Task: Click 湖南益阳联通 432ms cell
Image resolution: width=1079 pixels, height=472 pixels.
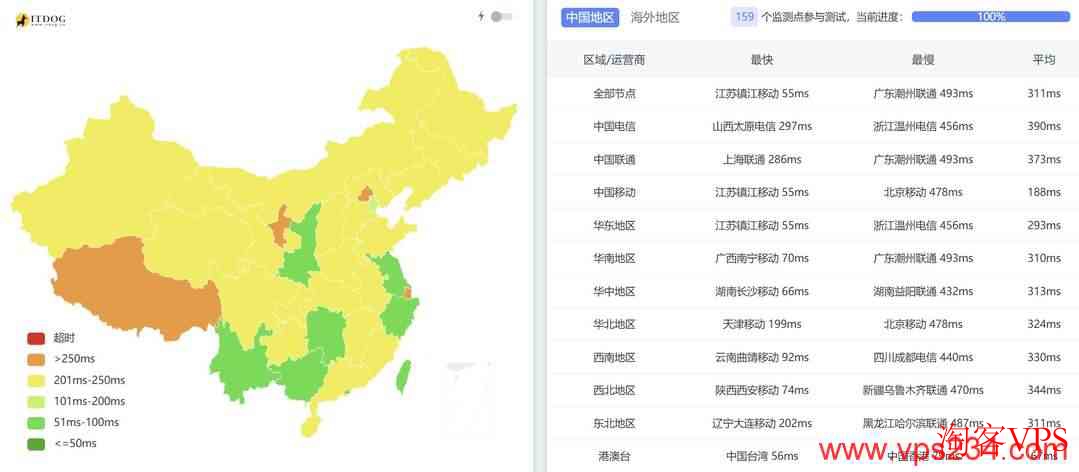Action: (x=922, y=291)
